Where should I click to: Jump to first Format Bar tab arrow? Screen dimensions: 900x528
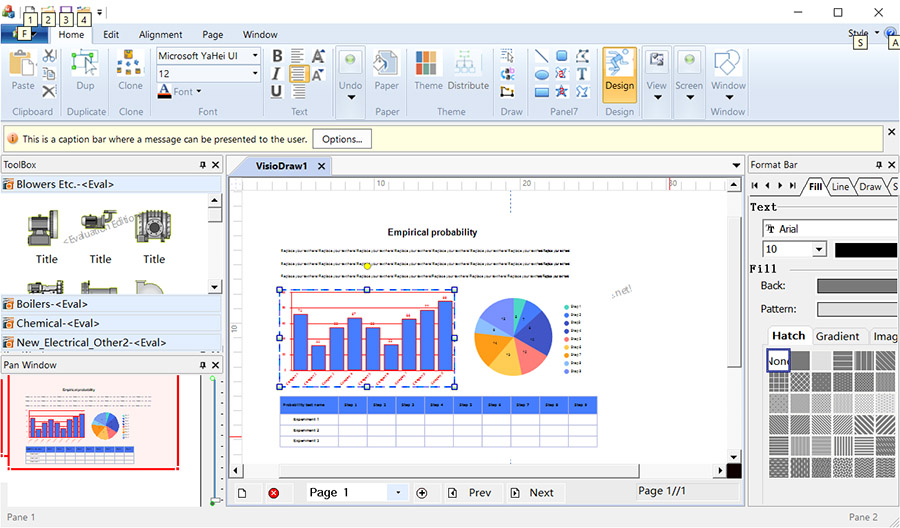point(755,185)
